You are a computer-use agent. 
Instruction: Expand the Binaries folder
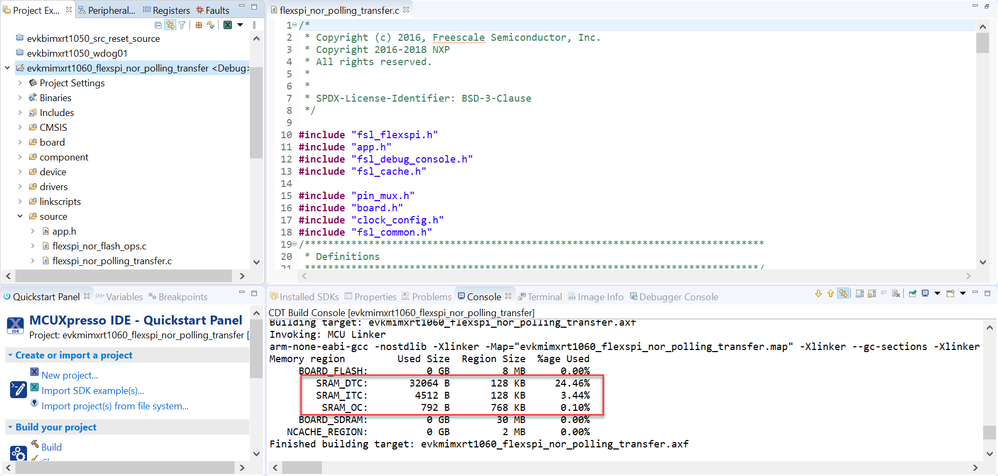(20, 98)
